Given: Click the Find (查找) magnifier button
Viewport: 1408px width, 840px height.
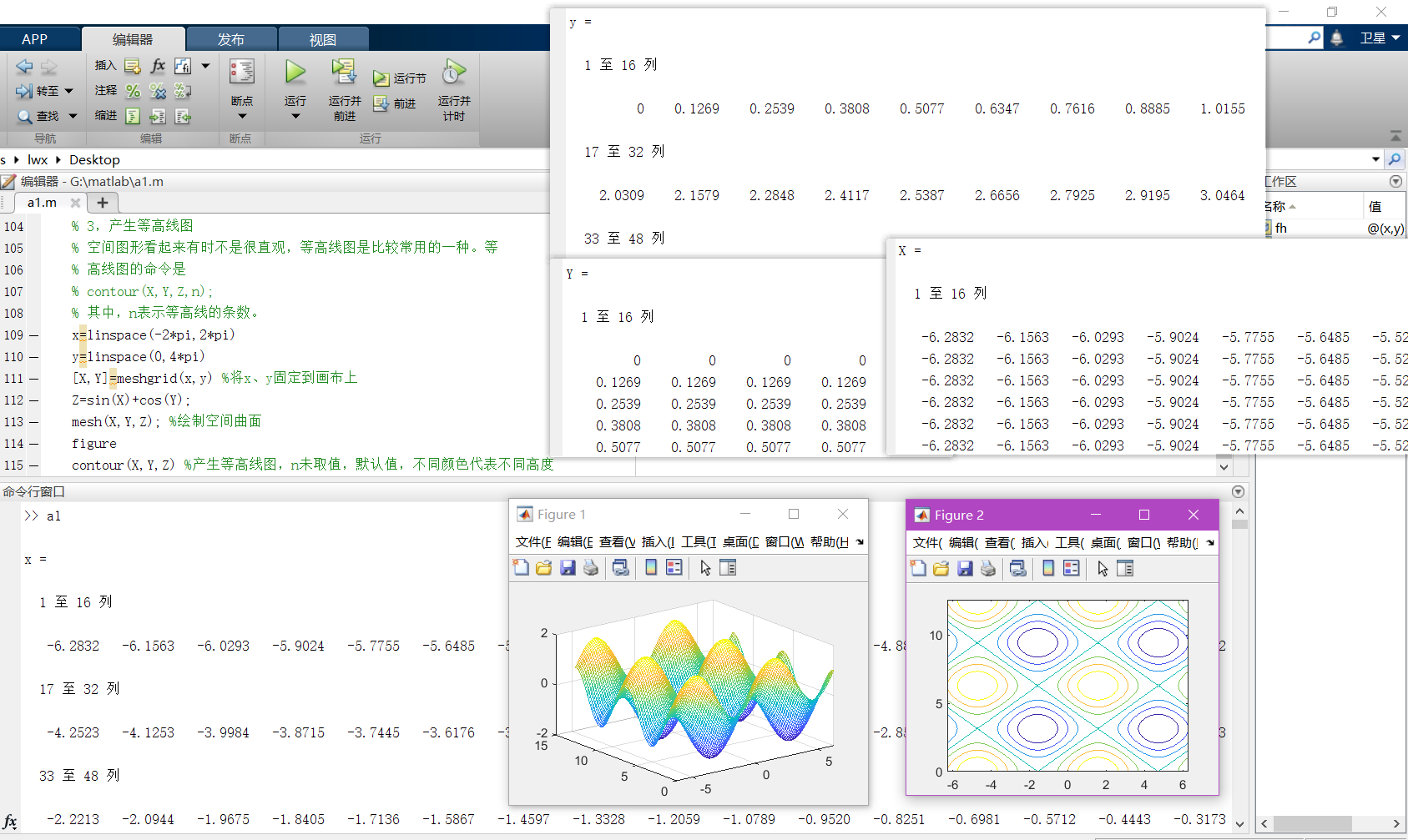Looking at the screenshot, I should pos(38,116).
